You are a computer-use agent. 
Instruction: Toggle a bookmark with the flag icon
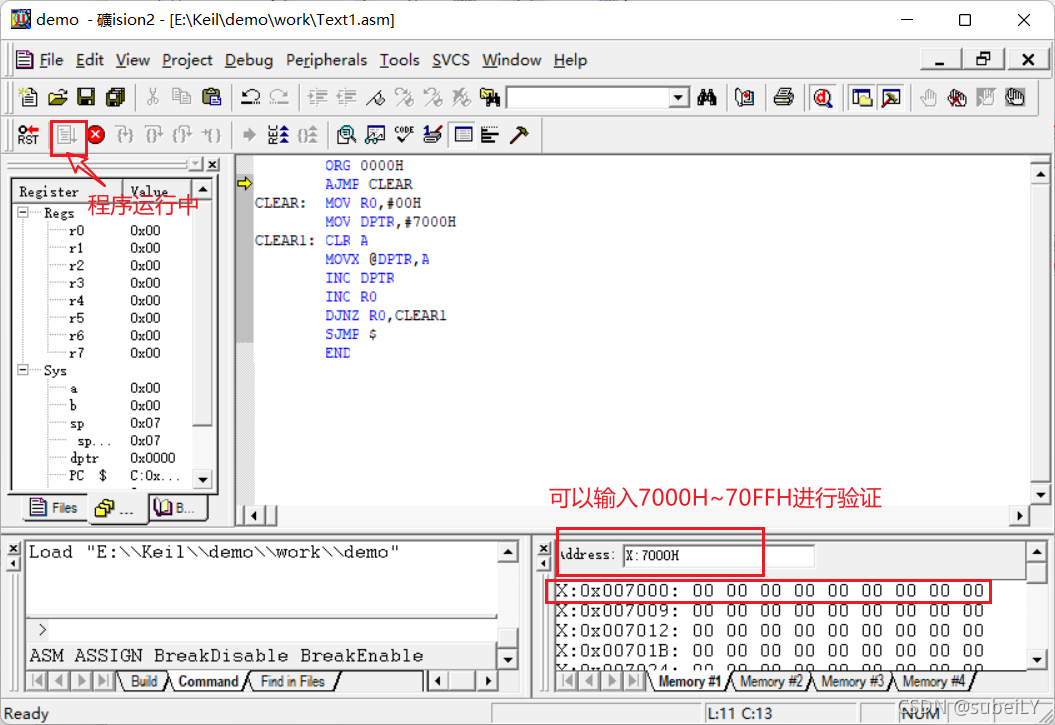click(375, 98)
